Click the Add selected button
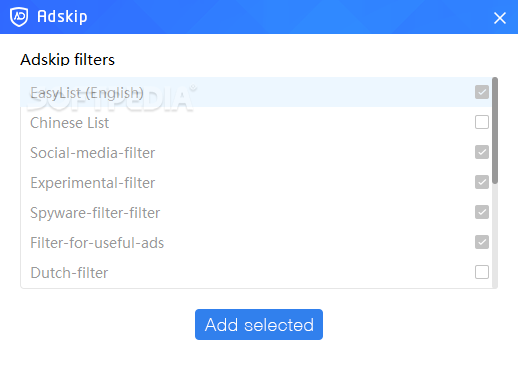This screenshot has height=371, width=518. tap(259, 324)
